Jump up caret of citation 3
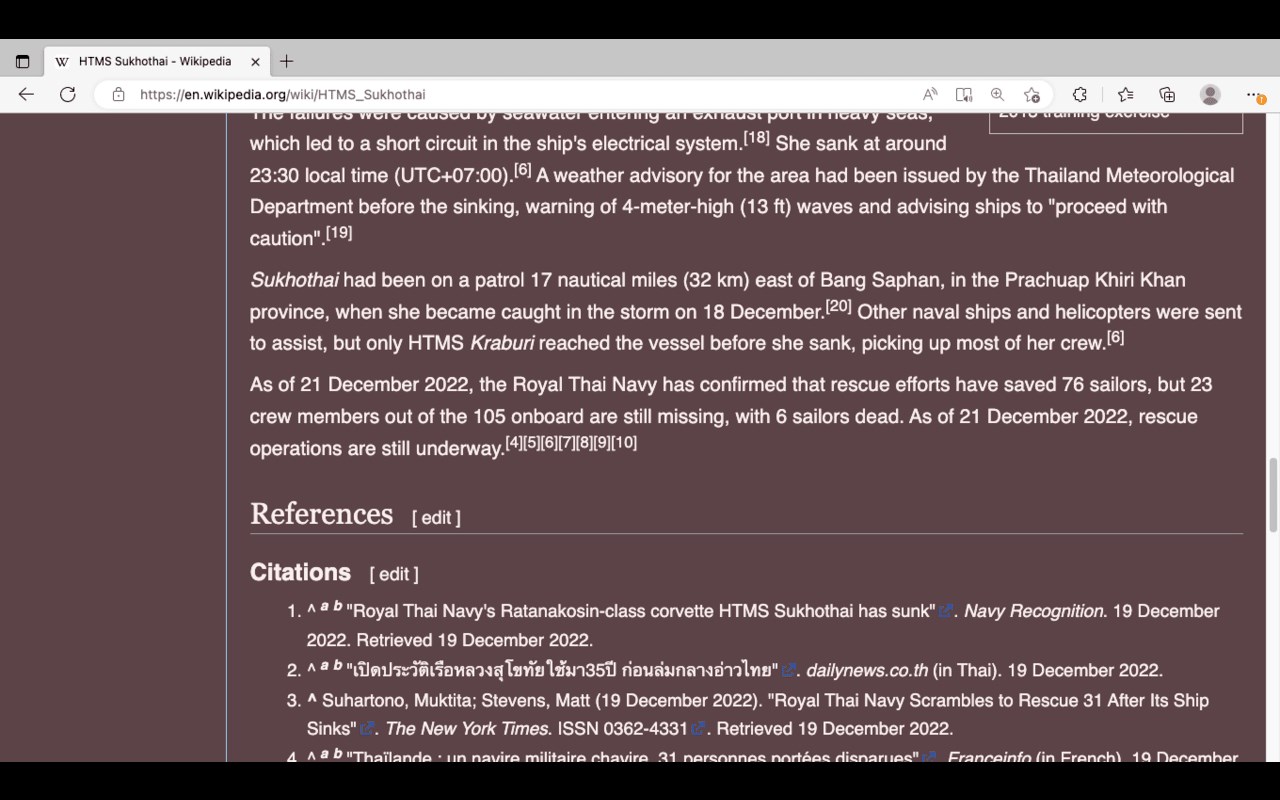The height and width of the screenshot is (800, 1280). coord(312,700)
